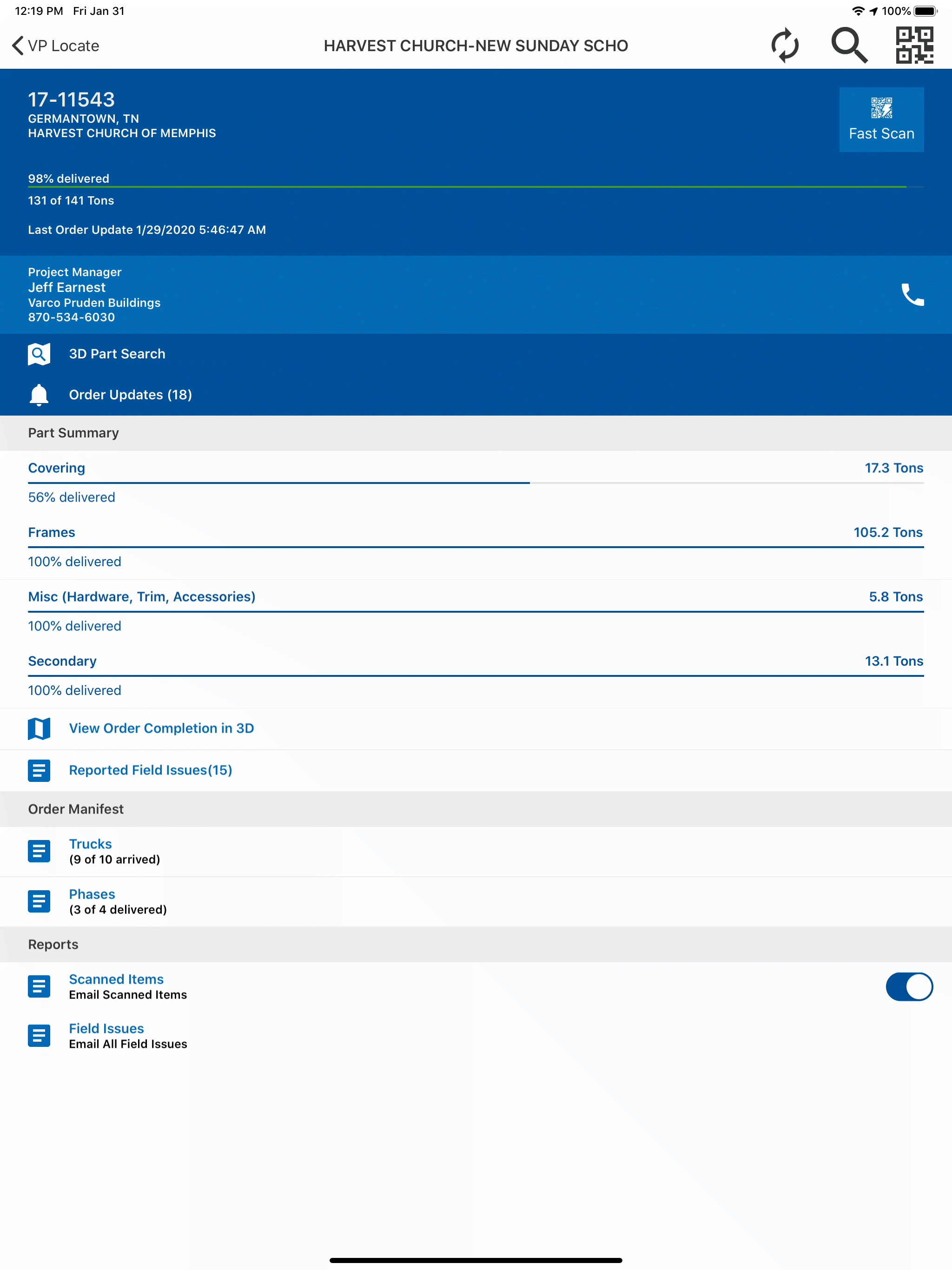Tap the battery status icon

pos(926,11)
